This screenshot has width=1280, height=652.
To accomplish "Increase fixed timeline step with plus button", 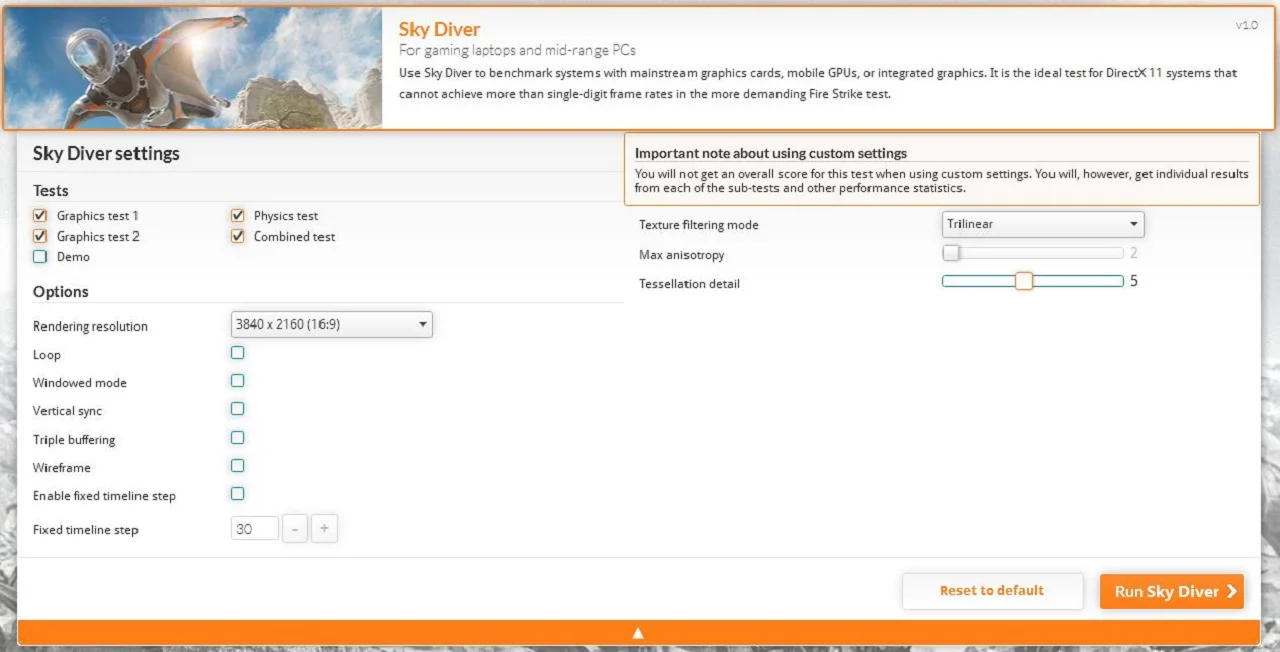I will tap(324, 529).
